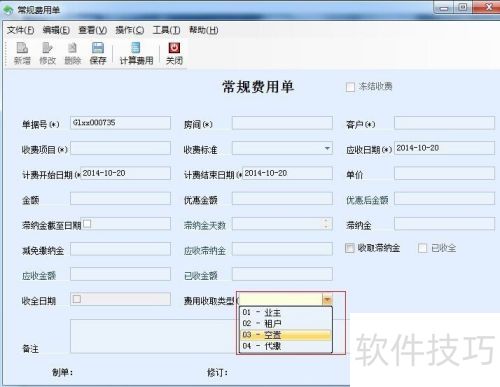Collapse the 费用收取类型 dropdown arrow
This screenshot has width=500, height=387.
click(x=327, y=300)
